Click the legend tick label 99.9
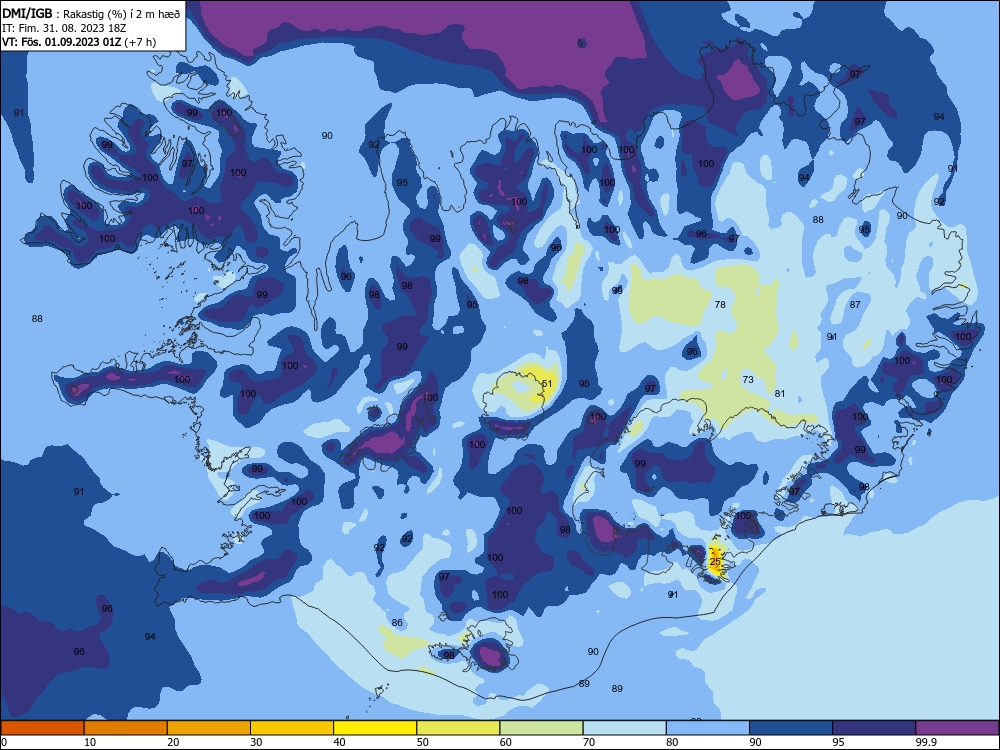This screenshot has height=750, width=1000. pos(926,742)
